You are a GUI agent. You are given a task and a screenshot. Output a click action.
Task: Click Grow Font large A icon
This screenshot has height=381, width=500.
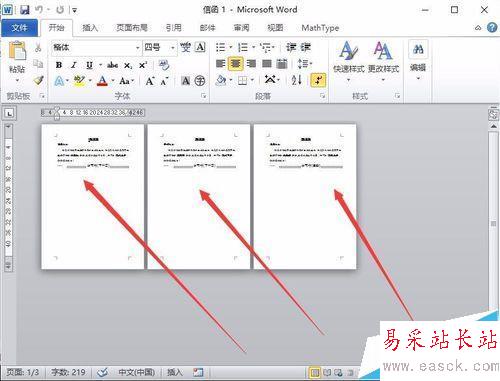click(150, 81)
